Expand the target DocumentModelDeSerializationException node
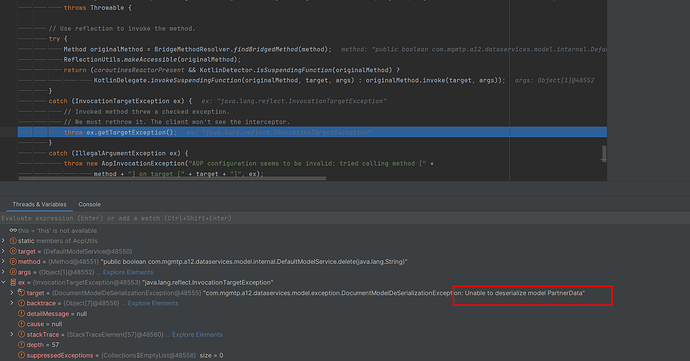 pyautogui.click(x=12, y=293)
